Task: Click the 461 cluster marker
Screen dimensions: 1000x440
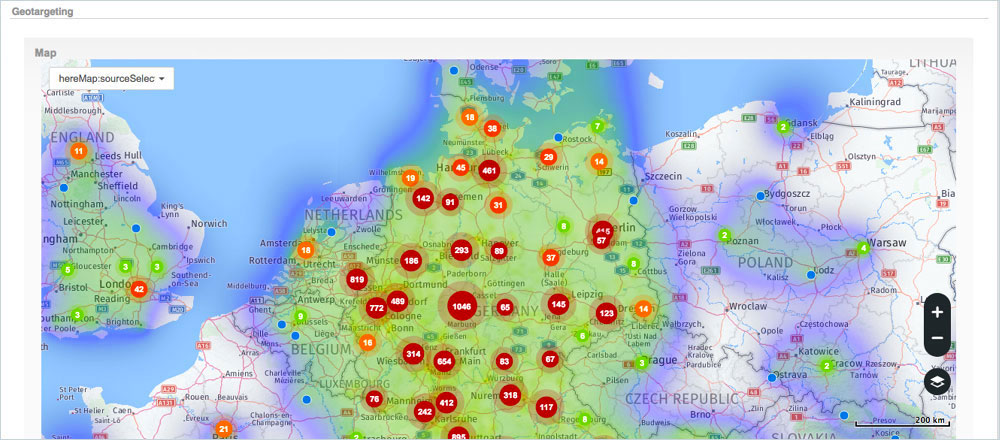Action: tap(489, 171)
